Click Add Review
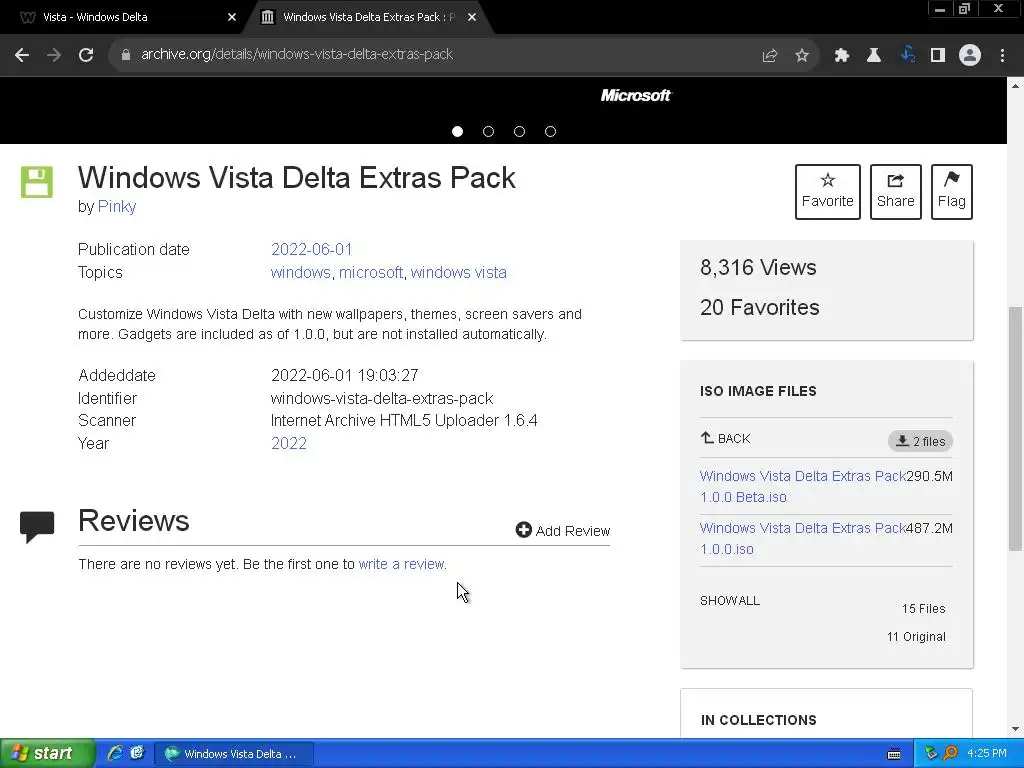 click(x=563, y=530)
